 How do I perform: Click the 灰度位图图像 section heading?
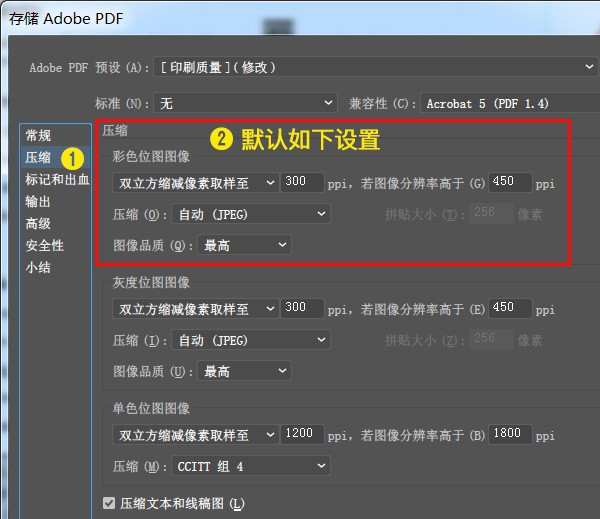point(151,282)
